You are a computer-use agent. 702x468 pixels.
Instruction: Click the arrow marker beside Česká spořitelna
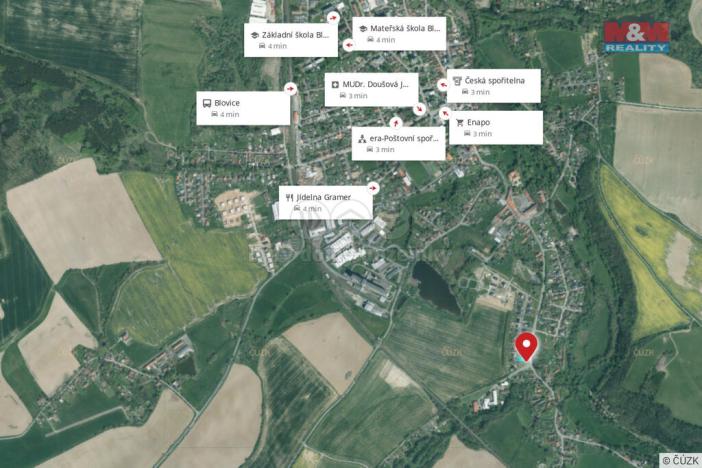[443, 84]
